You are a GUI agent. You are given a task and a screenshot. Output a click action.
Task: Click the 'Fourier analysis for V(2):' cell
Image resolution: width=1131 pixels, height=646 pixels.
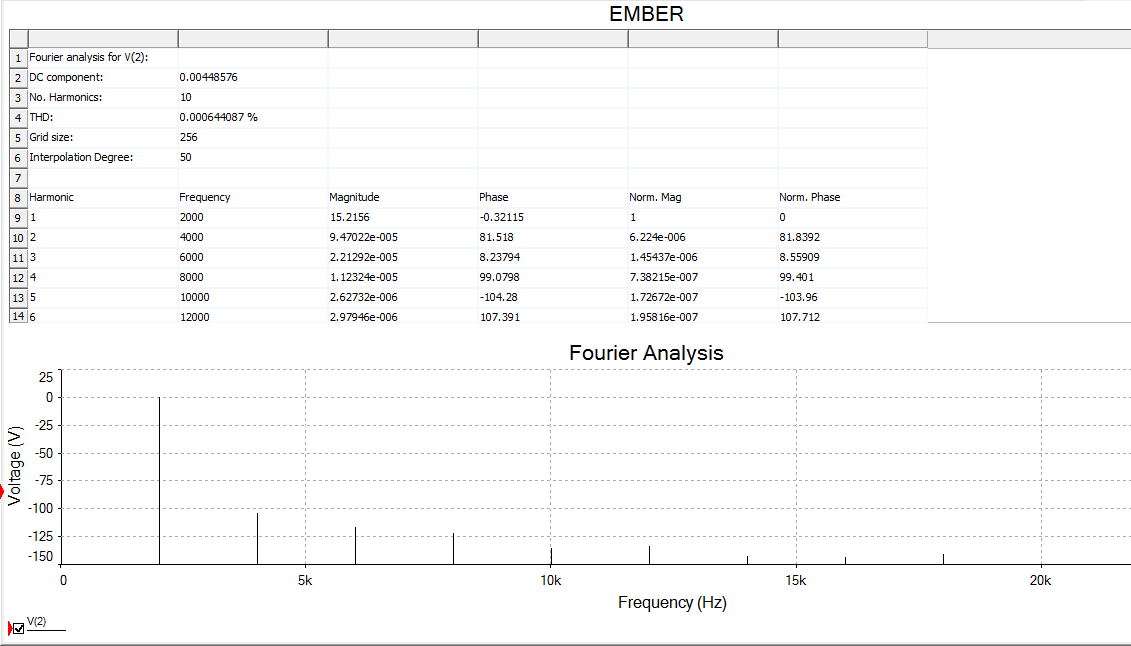(103, 57)
